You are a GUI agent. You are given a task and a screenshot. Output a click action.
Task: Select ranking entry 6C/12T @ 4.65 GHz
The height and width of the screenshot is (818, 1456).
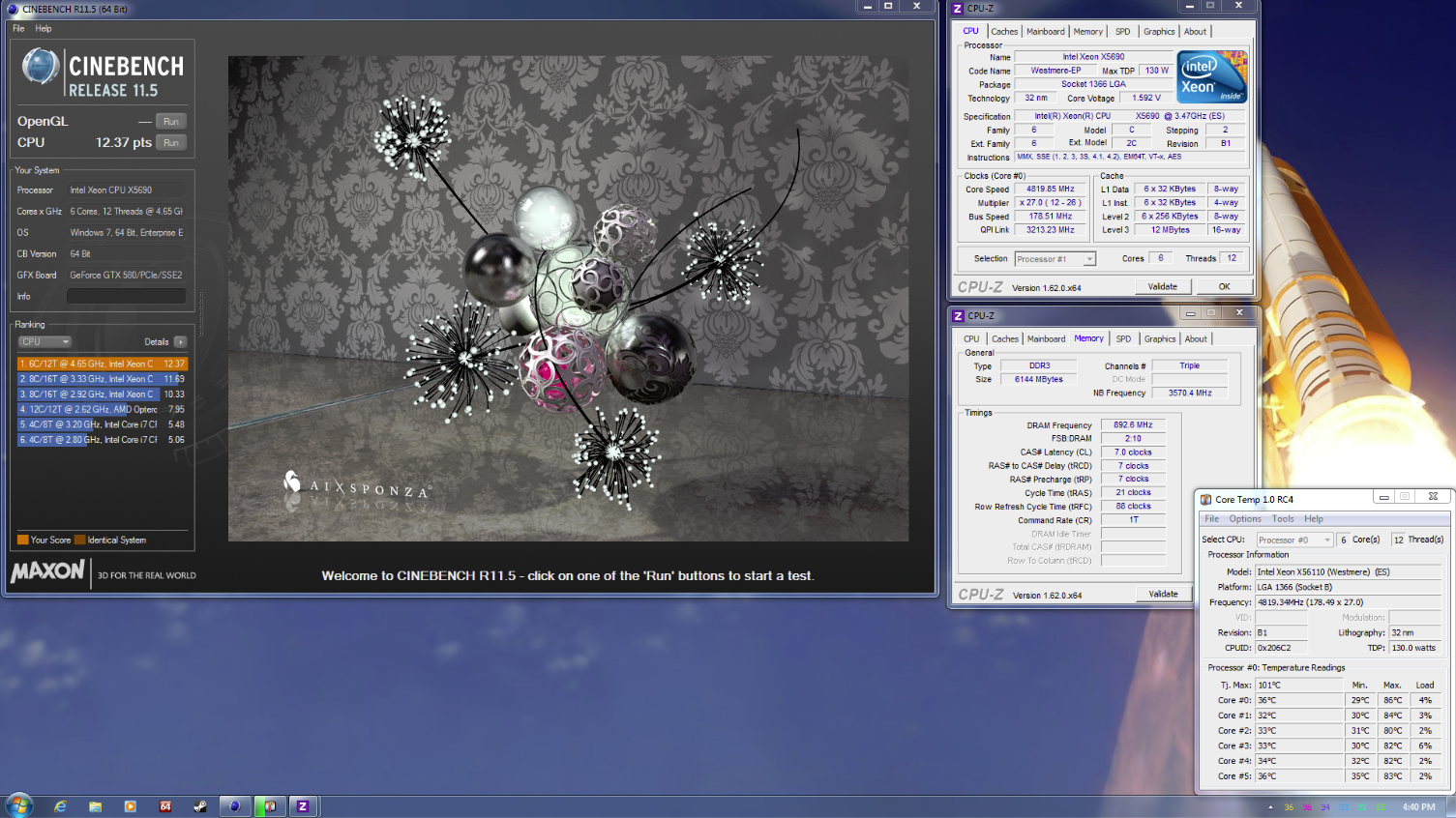pos(102,364)
